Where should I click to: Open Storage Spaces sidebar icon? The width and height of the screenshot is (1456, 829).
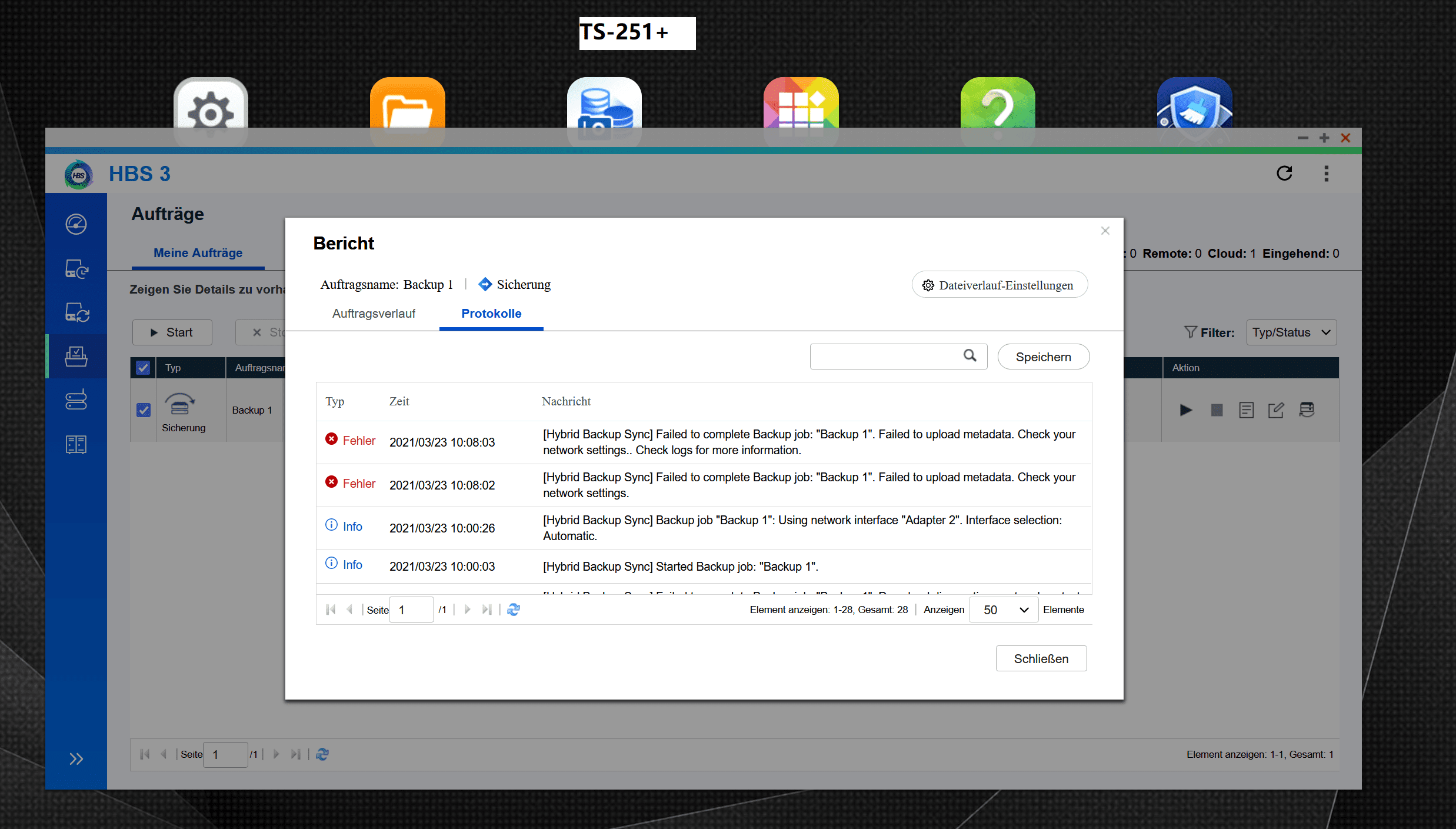coord(76,400)
